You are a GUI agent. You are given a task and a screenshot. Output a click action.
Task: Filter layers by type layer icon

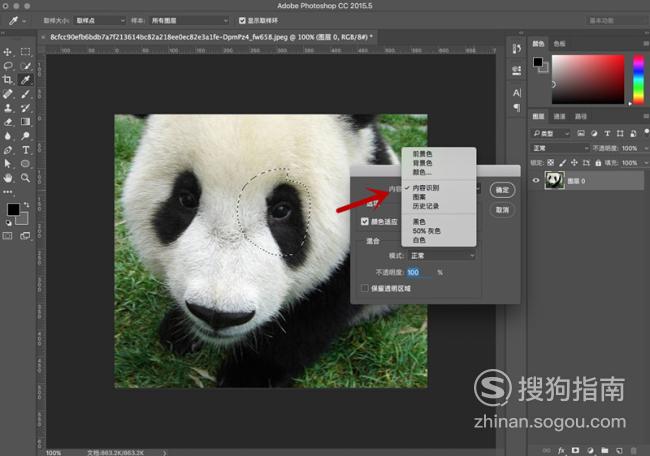(607, 133)
